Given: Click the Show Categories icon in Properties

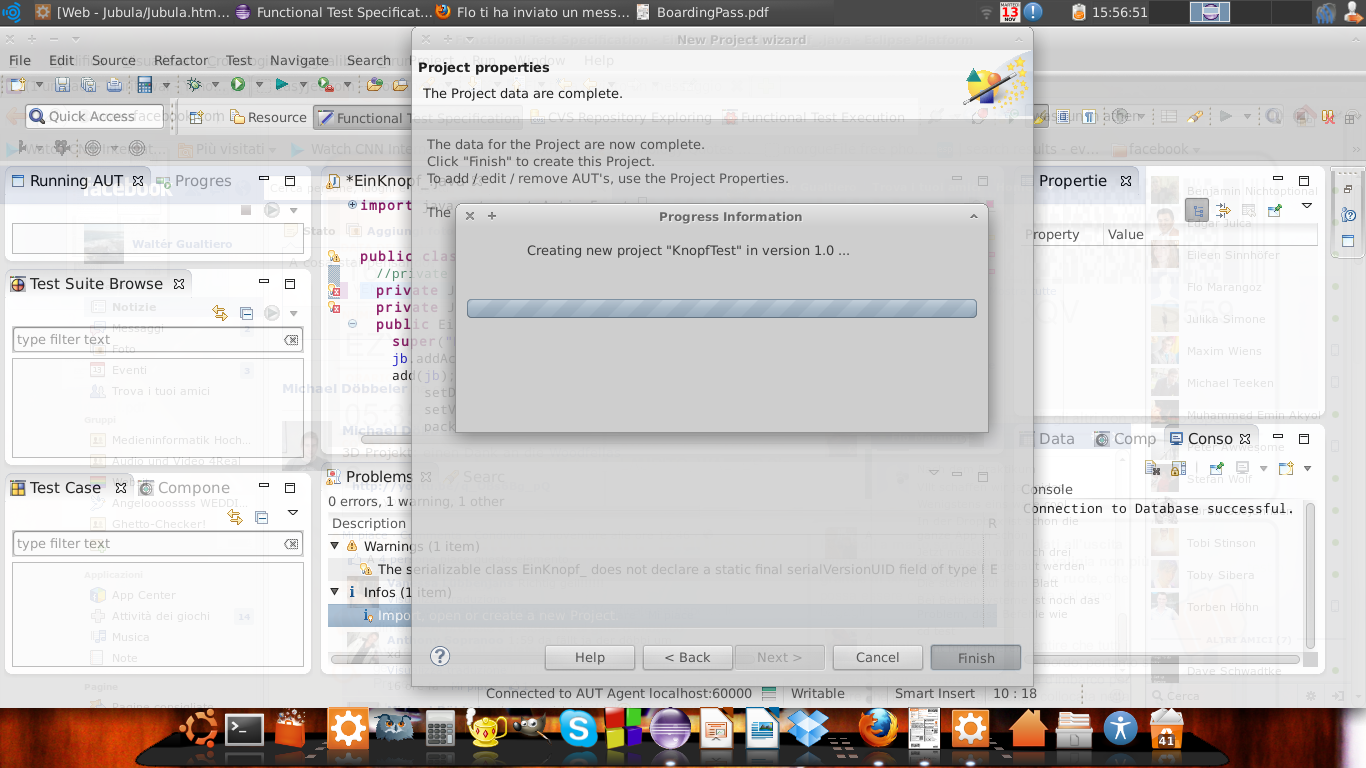Looking at the screenshot, I should (1197, 210).
